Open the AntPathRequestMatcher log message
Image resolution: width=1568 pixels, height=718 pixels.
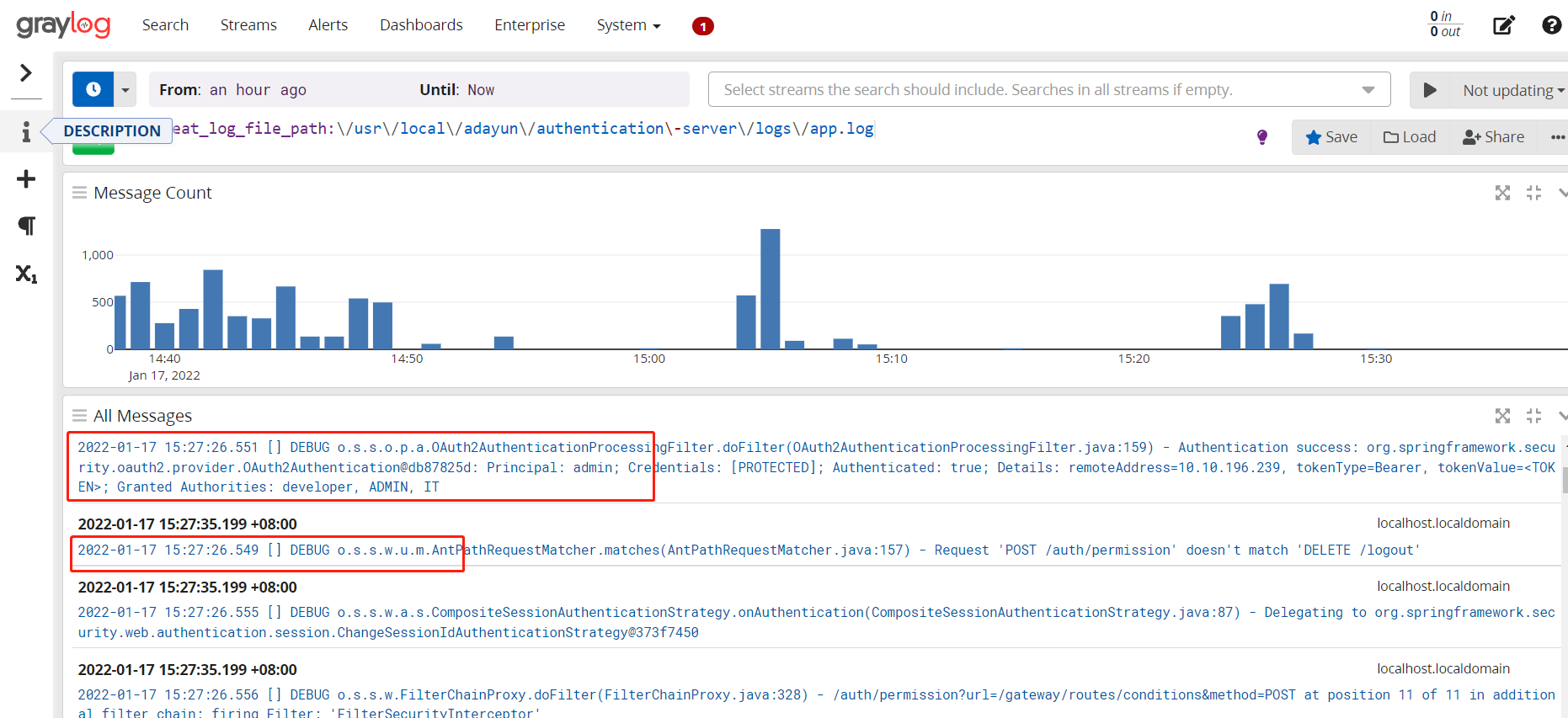pos(749,550)
